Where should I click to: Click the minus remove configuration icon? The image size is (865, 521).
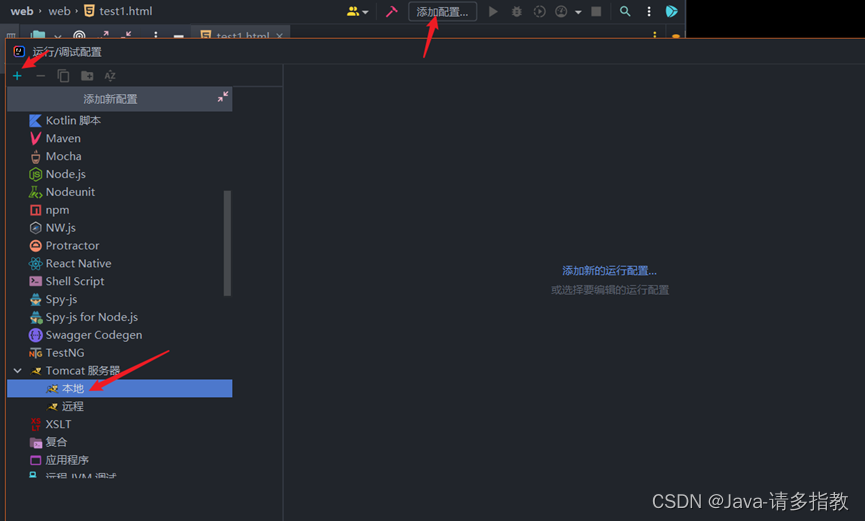40,76
